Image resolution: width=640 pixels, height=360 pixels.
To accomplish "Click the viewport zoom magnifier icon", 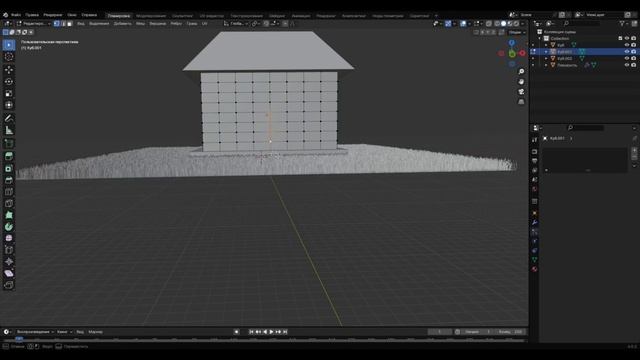I will point(521,72).
